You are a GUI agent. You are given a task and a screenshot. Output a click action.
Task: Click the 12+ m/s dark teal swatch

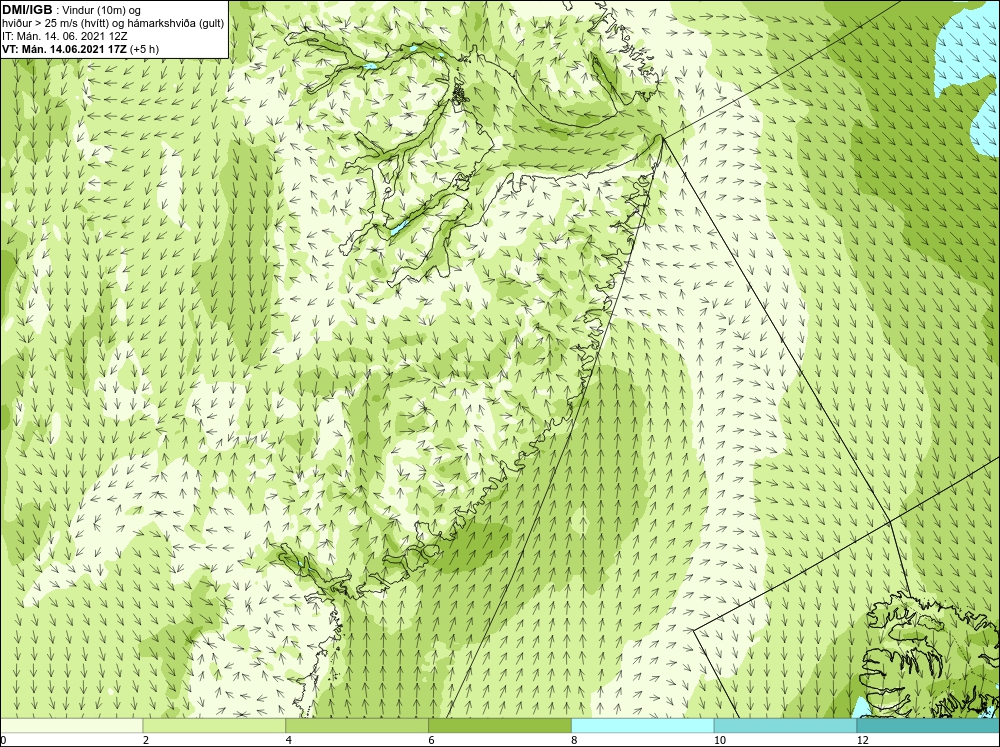click(x=929, y=726)
